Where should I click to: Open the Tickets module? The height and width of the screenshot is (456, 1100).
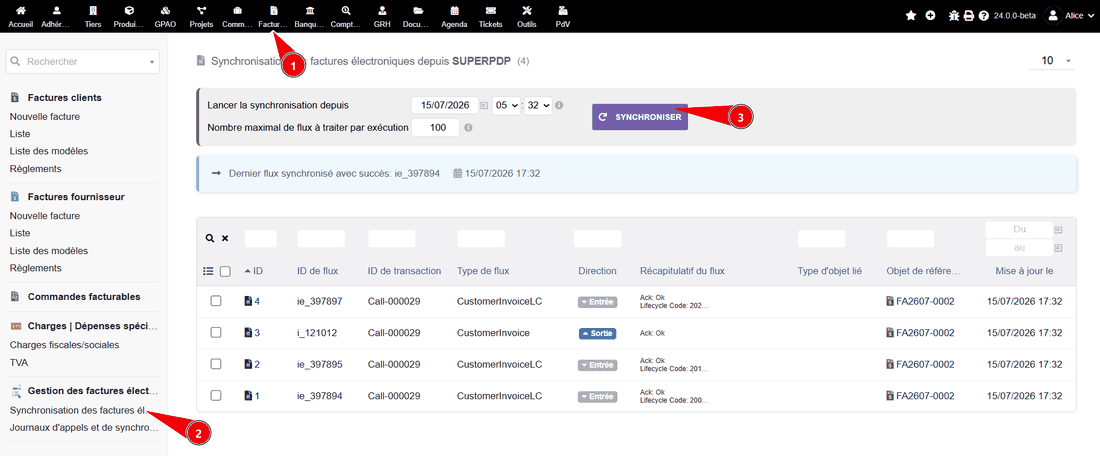tap(490, 17)
